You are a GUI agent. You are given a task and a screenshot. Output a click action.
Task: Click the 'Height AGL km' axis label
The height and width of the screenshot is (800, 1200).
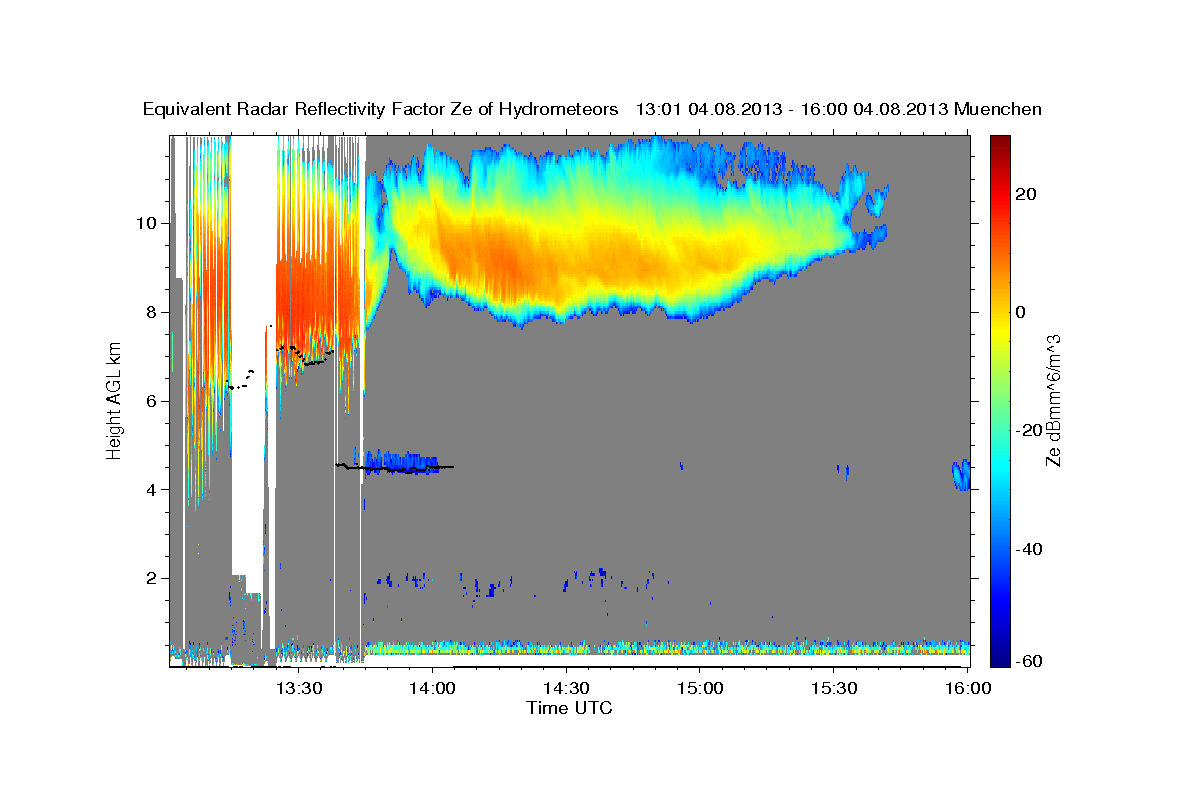pos(114,400)
